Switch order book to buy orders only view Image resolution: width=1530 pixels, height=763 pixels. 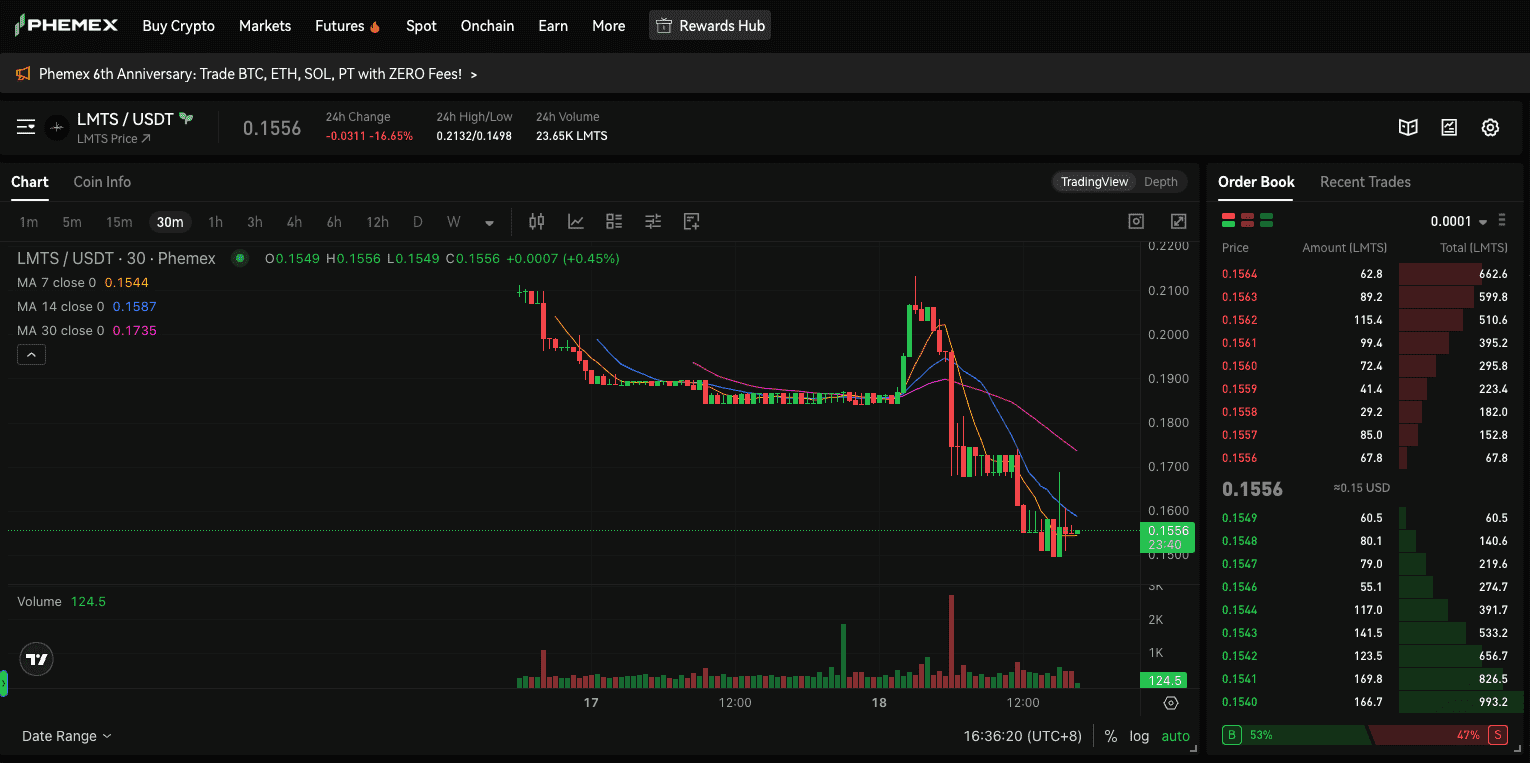1266,219
